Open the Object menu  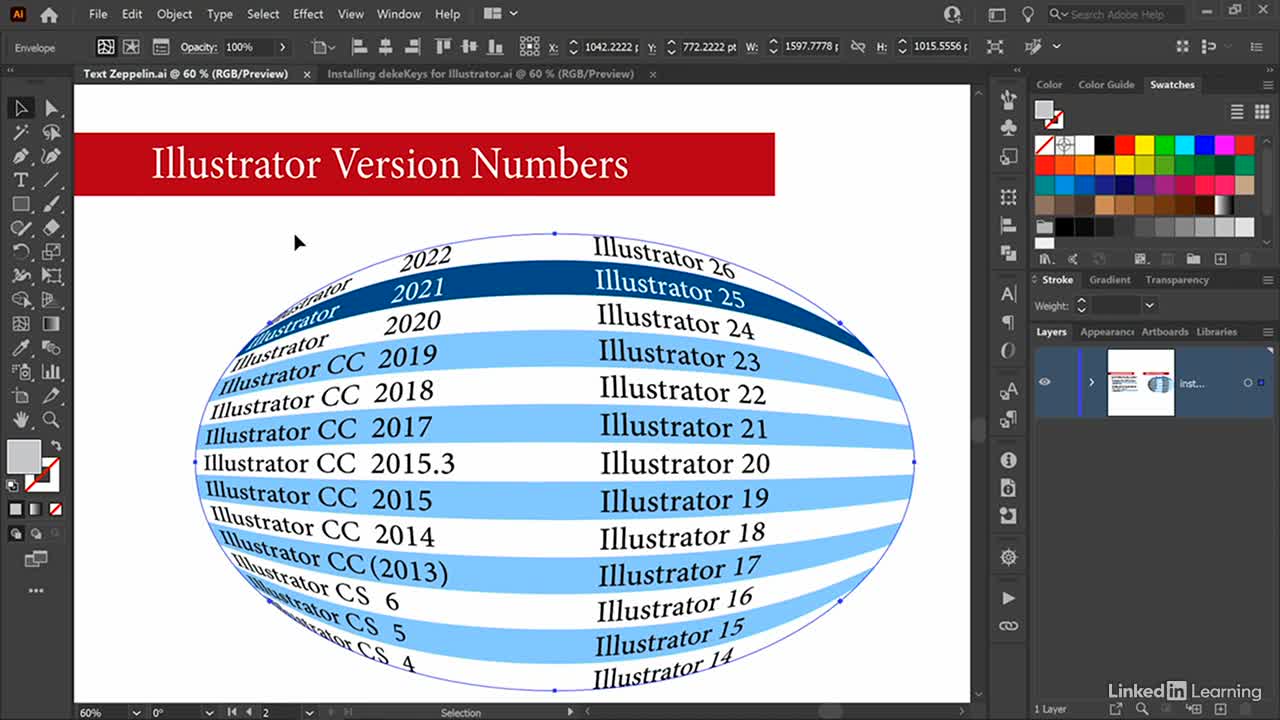[175, 14]
